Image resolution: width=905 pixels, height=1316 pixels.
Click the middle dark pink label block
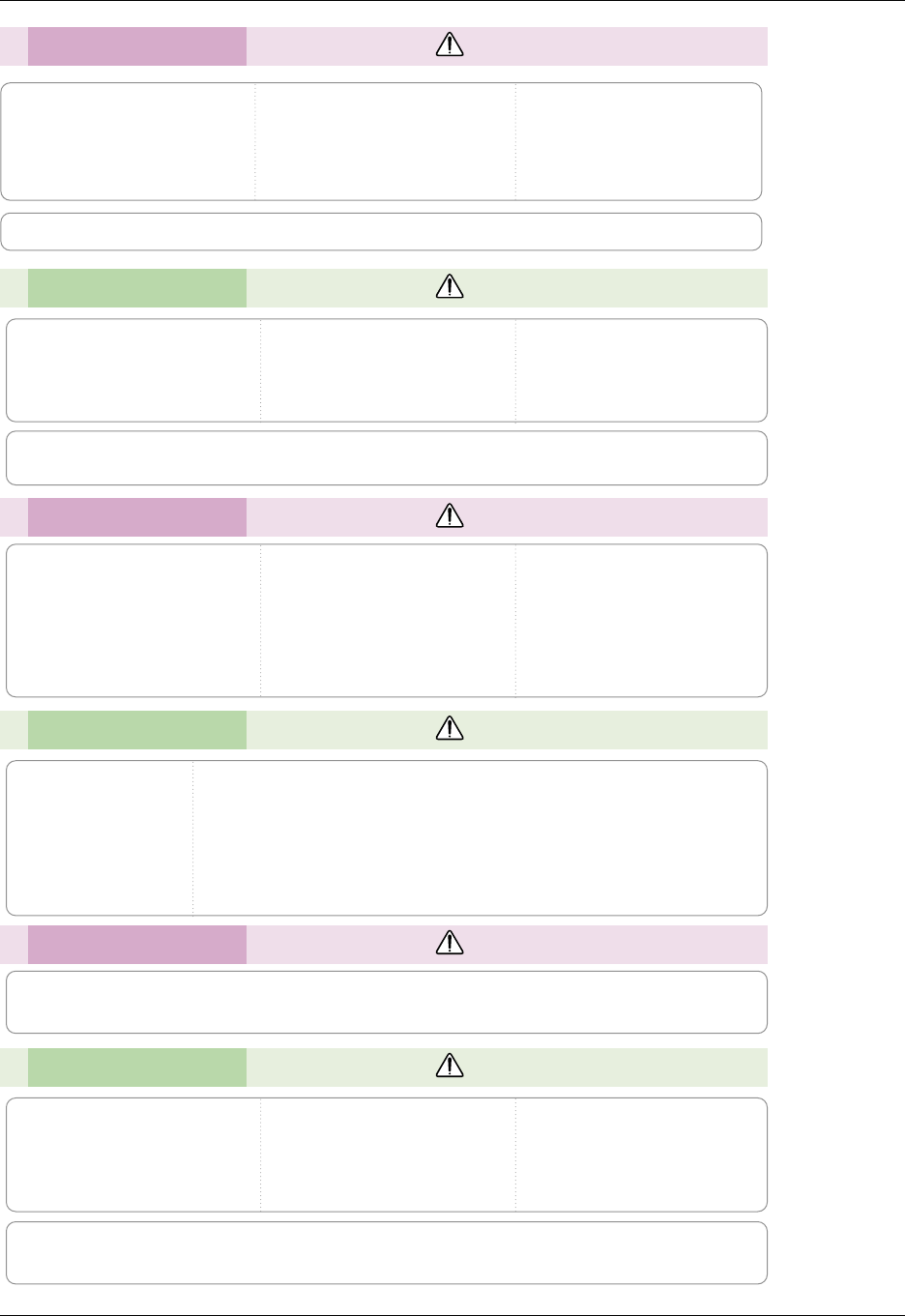[x=136, y=517]
